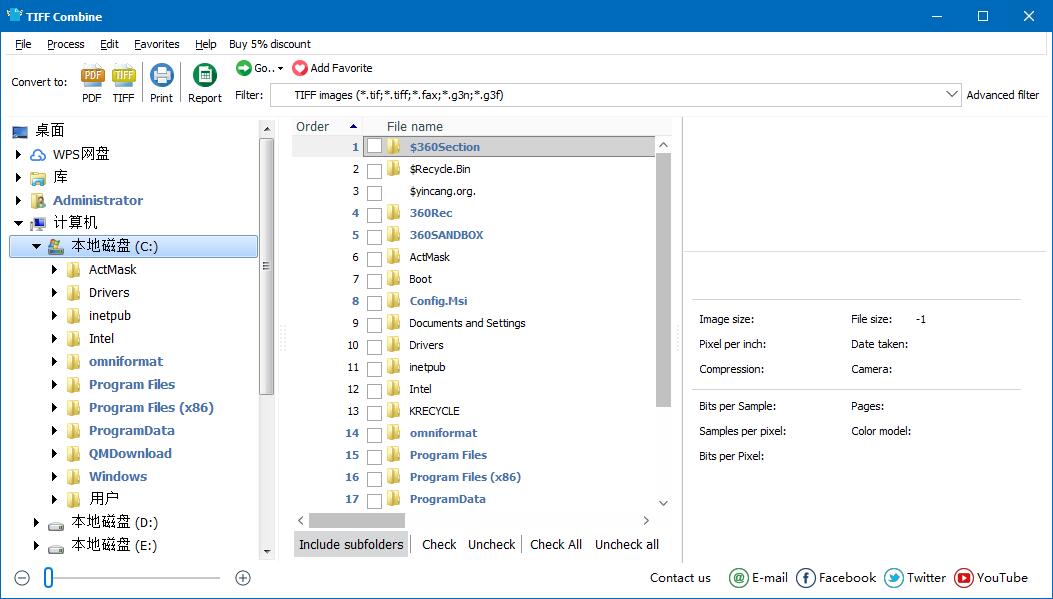The width and height of the screenshot is (1053, 599).
Task: Click the green Go arrow icon
Action: coord(244,68)
